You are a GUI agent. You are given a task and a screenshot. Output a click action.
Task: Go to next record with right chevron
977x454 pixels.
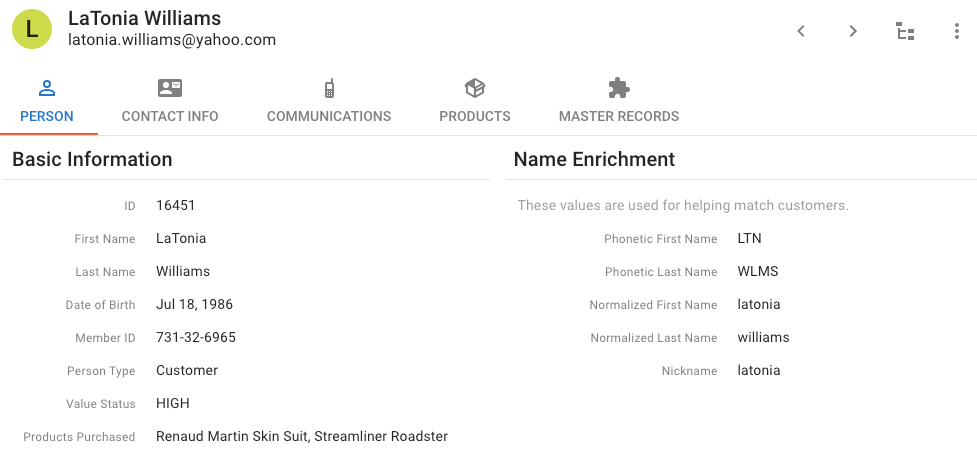[853, 31]
